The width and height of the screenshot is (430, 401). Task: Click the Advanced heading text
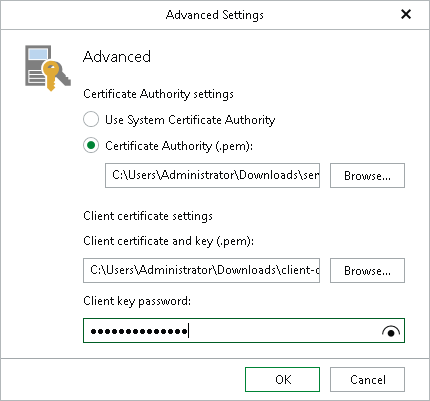[117, 56]
